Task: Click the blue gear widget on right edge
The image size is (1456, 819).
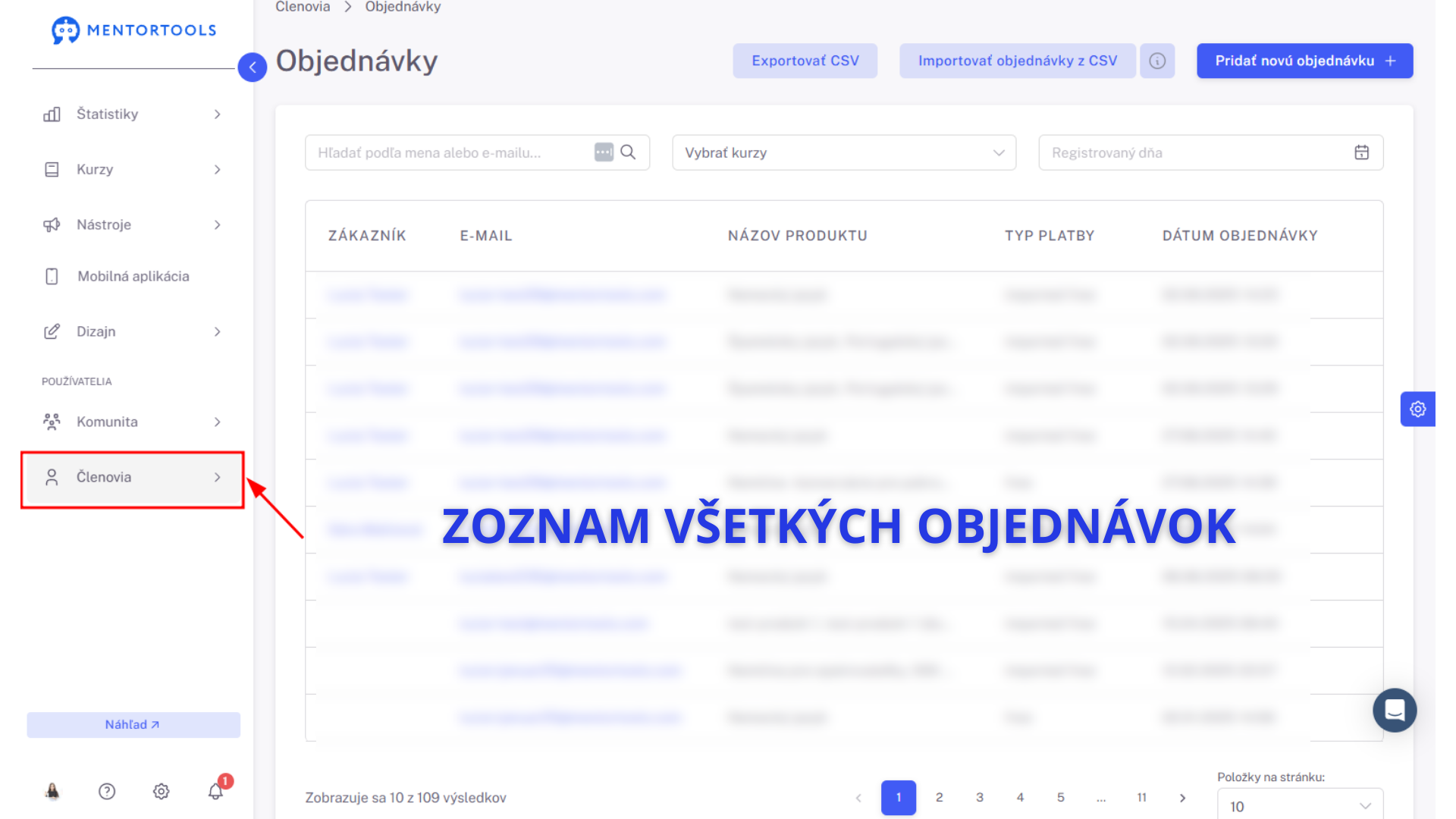Action: pyautogui.click(x=1417, y=409)
